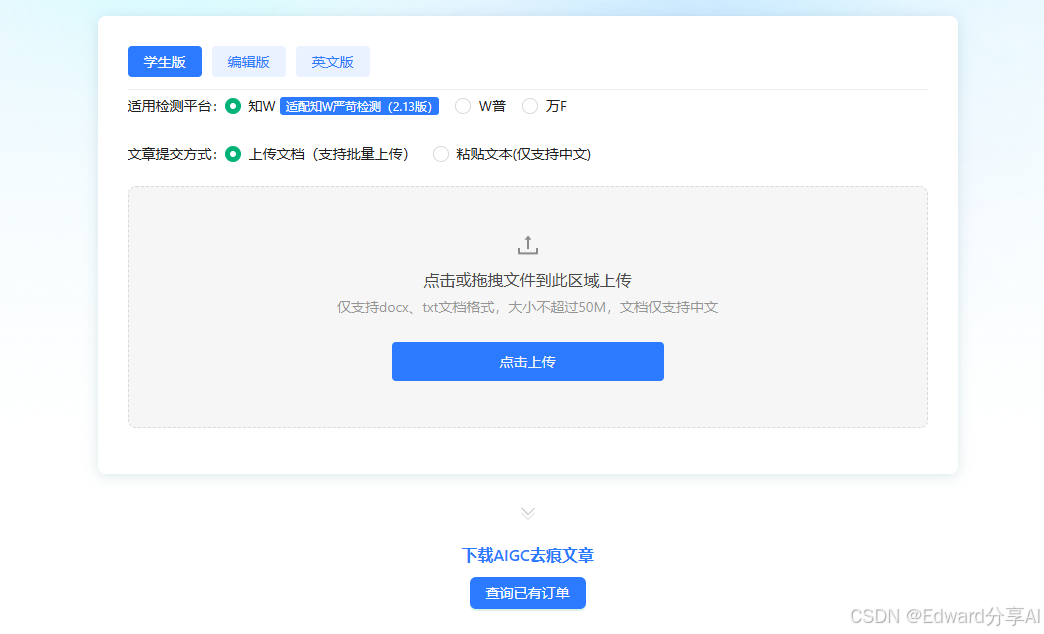Select the W普 detection platform radio
Image resolution: width=1044 pixels, height=634 pixels.
pos(463,107)
